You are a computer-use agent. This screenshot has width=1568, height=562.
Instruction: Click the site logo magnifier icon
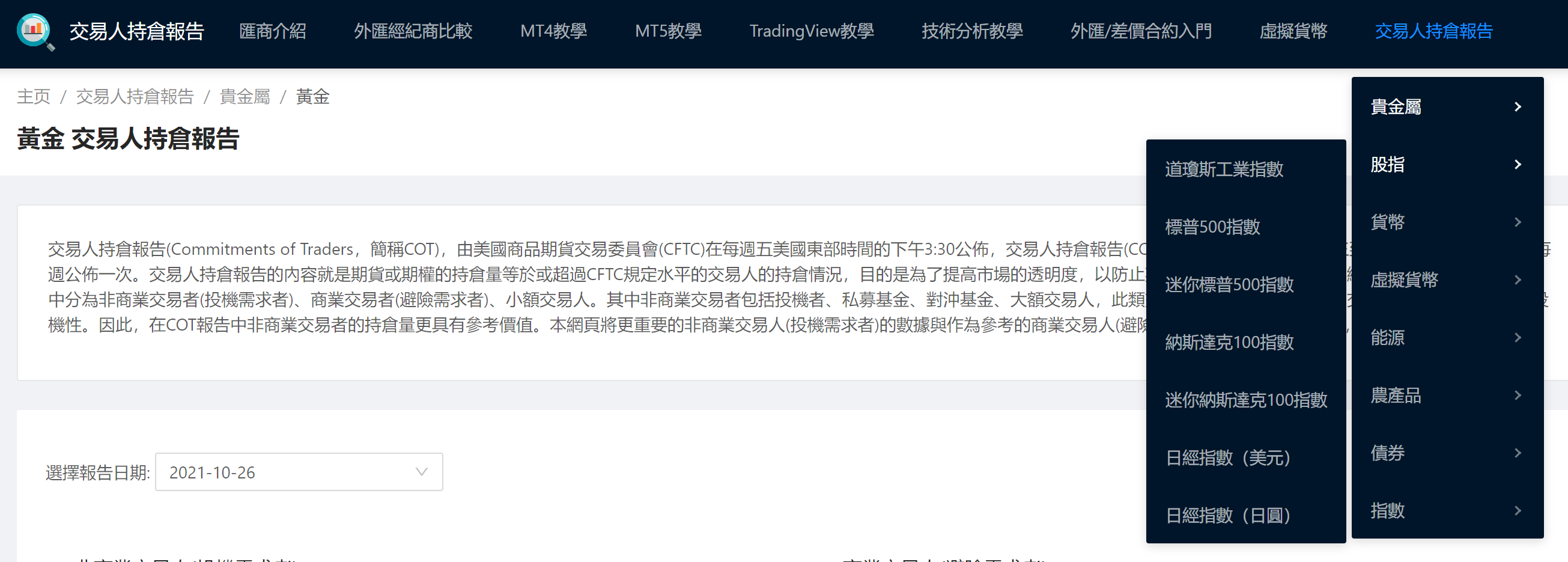35,31
